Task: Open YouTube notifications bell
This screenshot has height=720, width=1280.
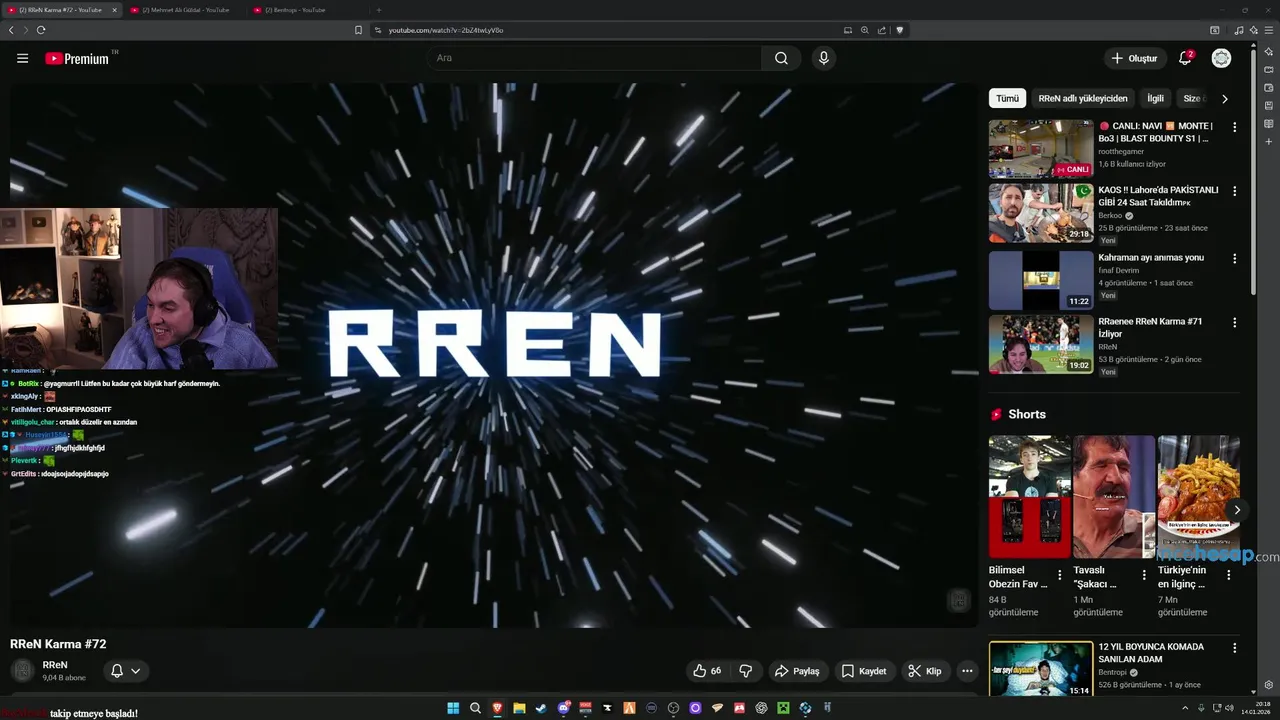Action: coord(1185,58)
